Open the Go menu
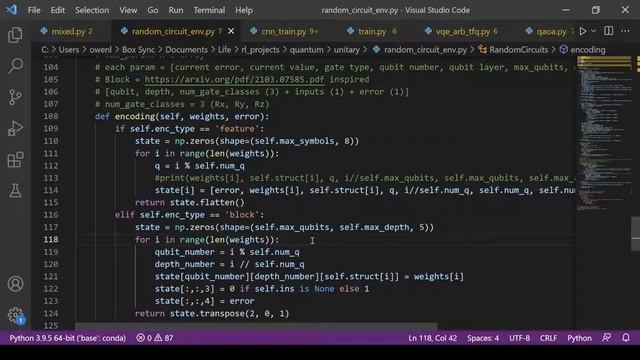640x360 pixels. click(153, 10)
